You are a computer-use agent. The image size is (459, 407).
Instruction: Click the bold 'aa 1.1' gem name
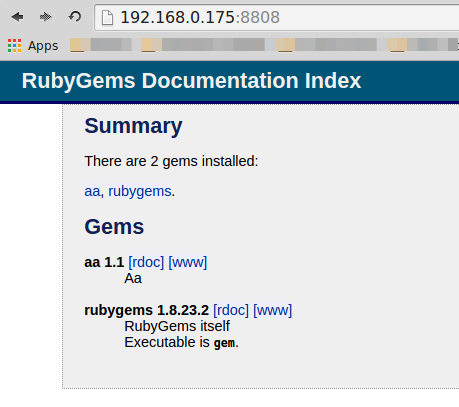click(104, 262)
